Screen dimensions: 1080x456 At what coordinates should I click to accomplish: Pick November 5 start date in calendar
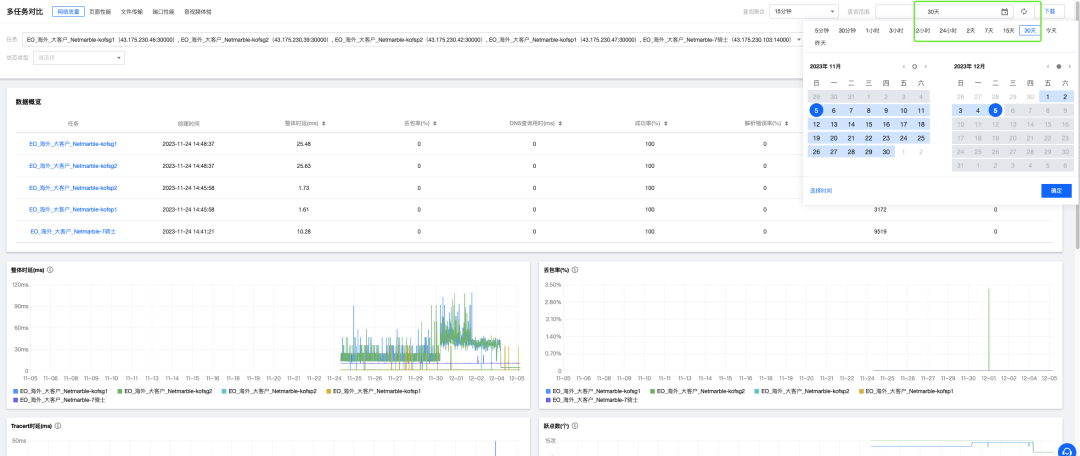pyautogui.click(x=816, y=110)
